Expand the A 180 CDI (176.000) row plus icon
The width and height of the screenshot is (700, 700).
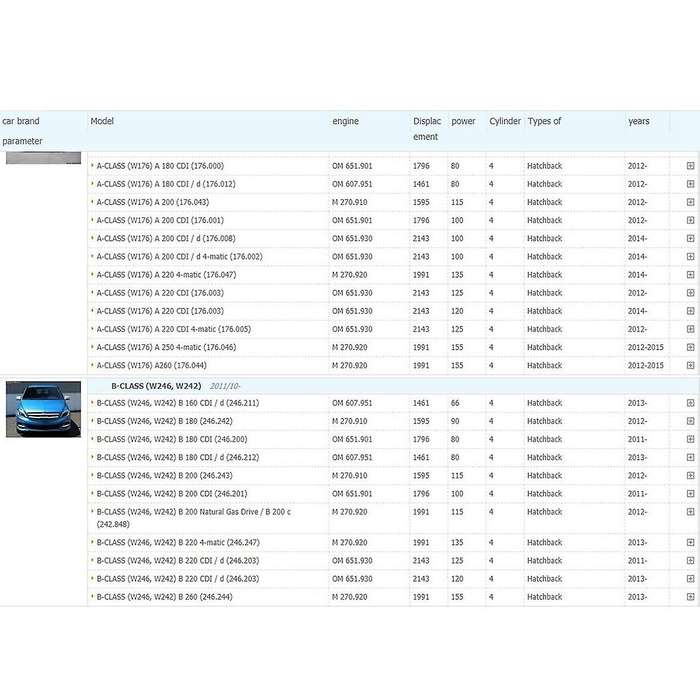point(690,166)
